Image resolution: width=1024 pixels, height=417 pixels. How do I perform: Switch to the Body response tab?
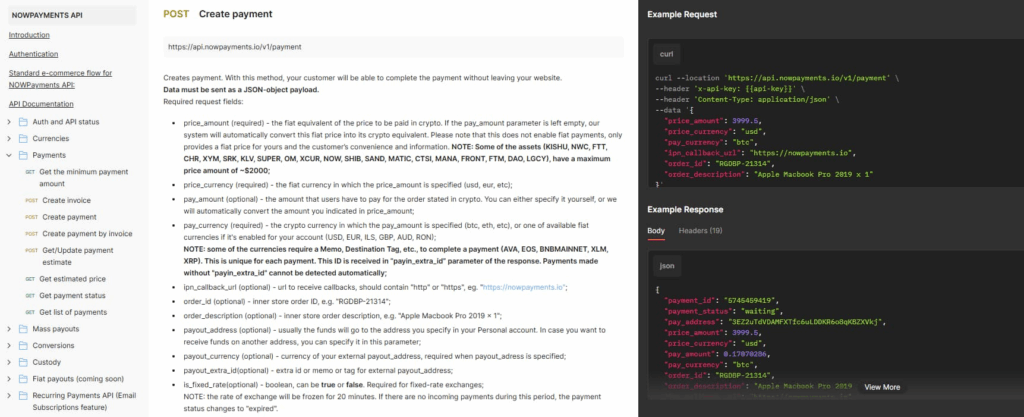[656, 230]
